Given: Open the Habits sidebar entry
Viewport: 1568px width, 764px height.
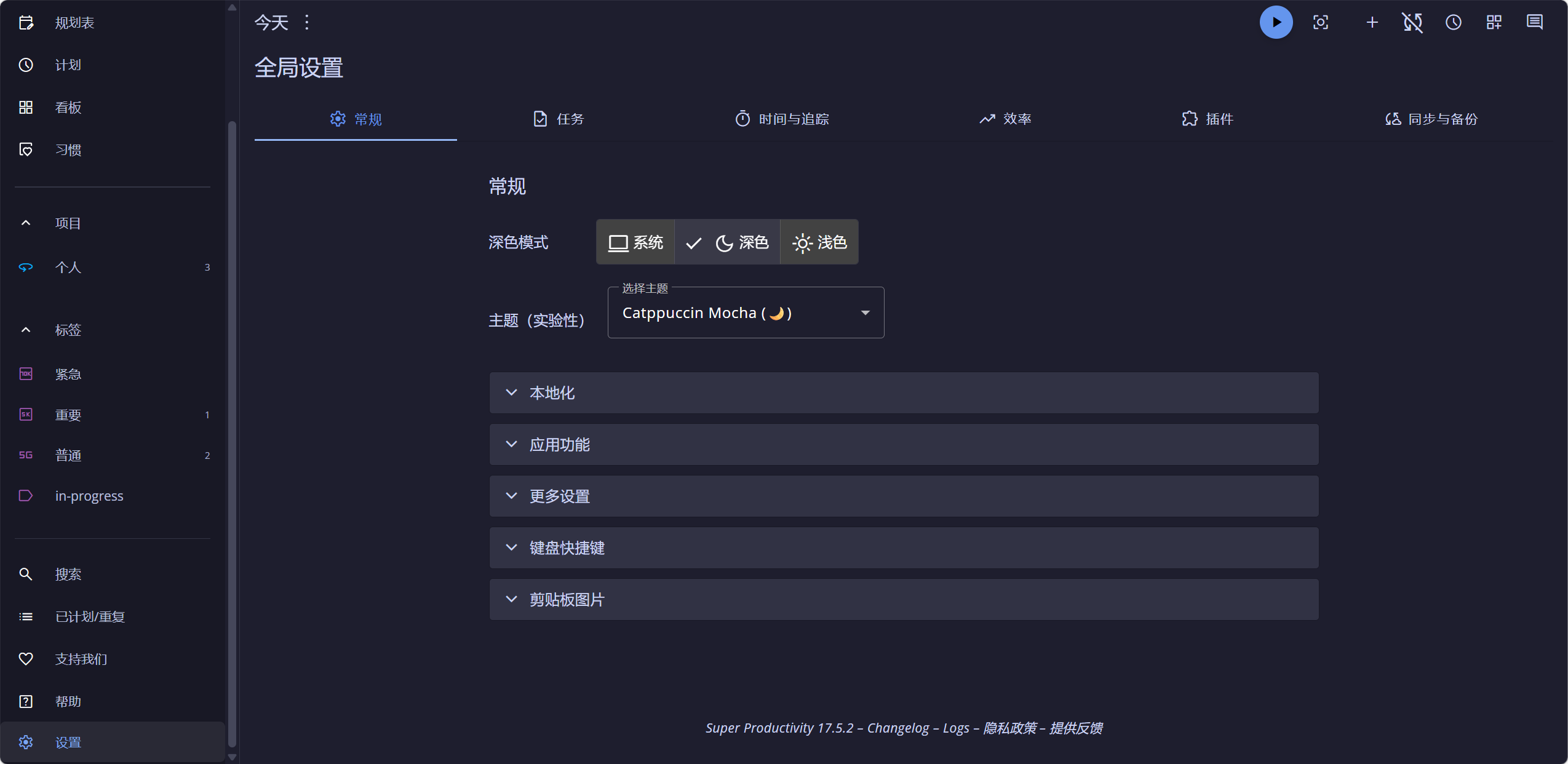Looking at the screenshot, I should click(68, 150).
